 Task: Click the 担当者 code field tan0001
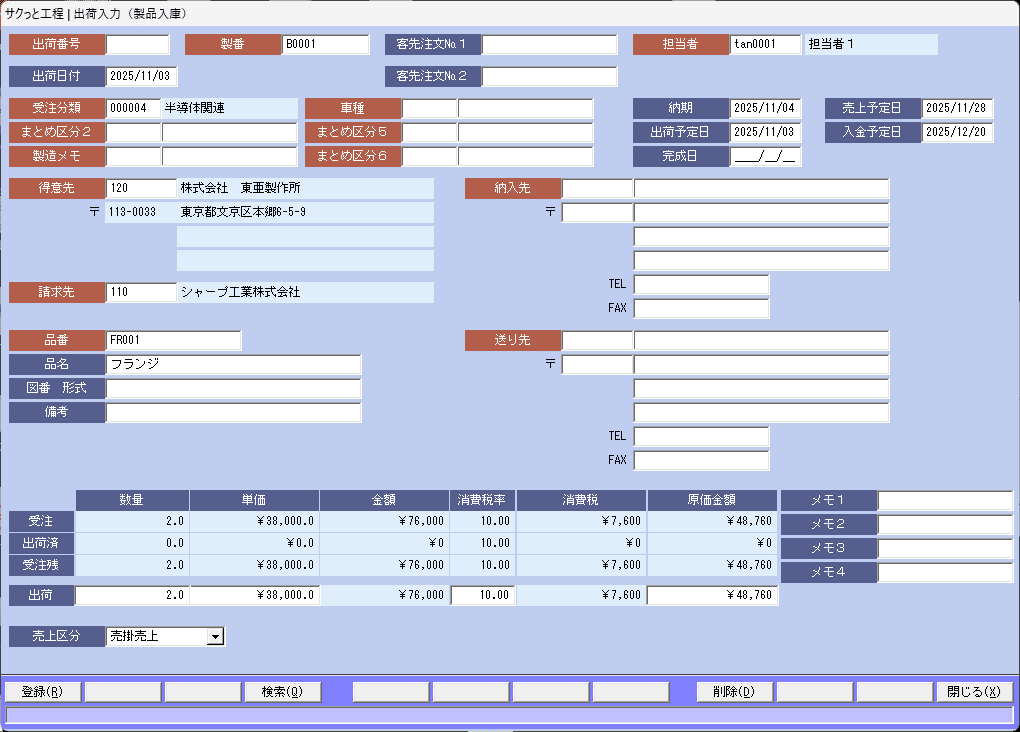click(x=765, y=44)
